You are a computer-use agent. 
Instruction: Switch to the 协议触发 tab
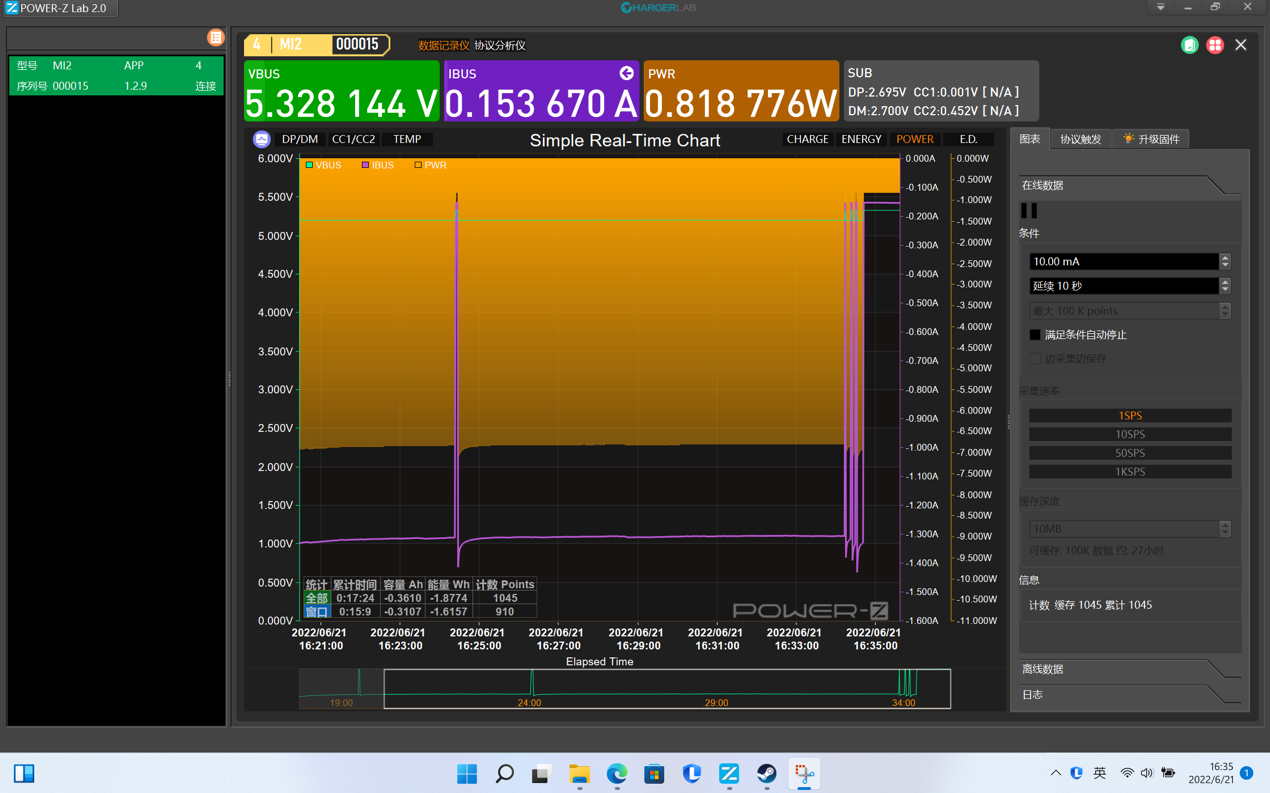pos(1081,140)
